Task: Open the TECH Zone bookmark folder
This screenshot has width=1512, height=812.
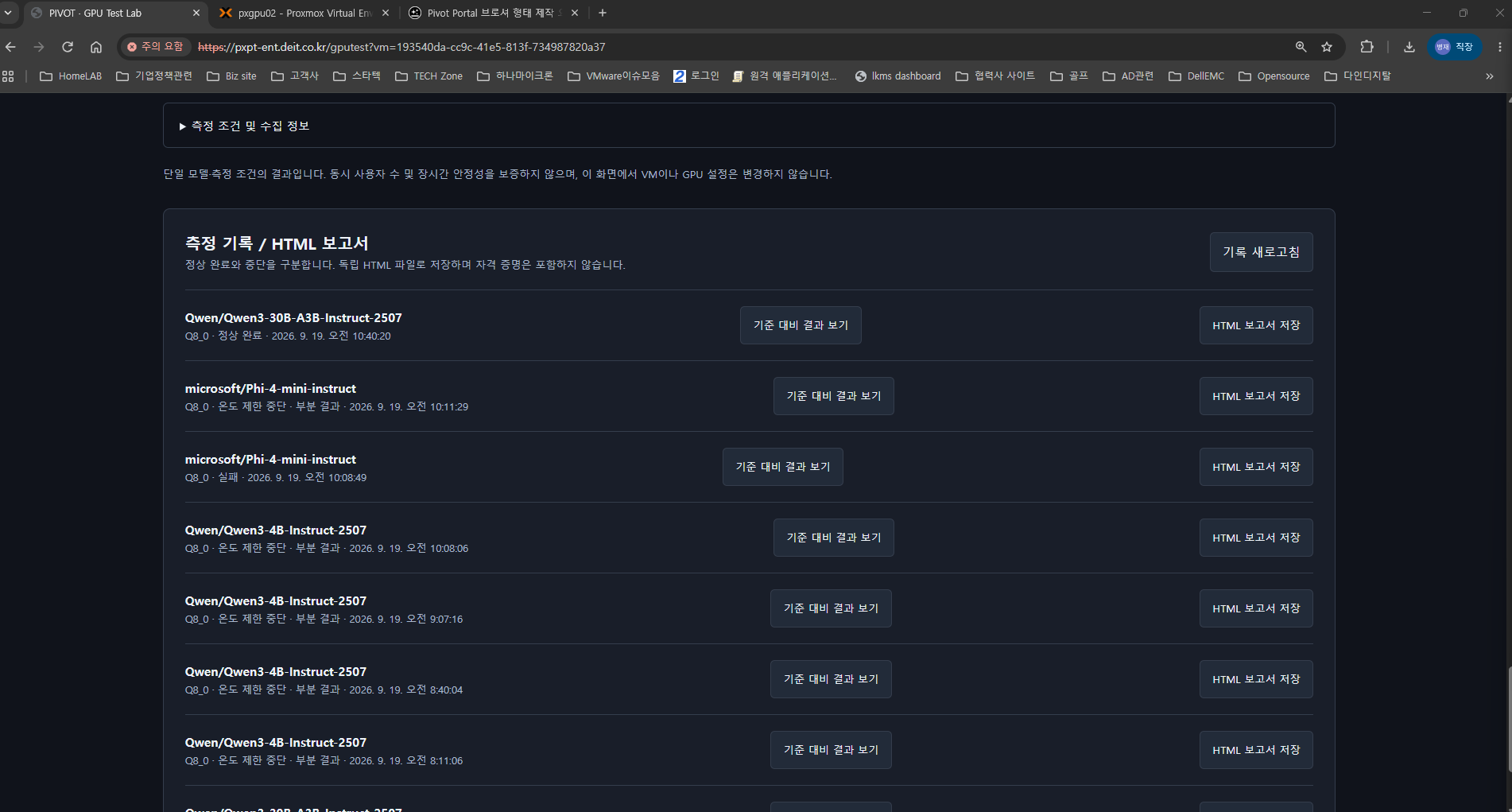Action: 428,76
